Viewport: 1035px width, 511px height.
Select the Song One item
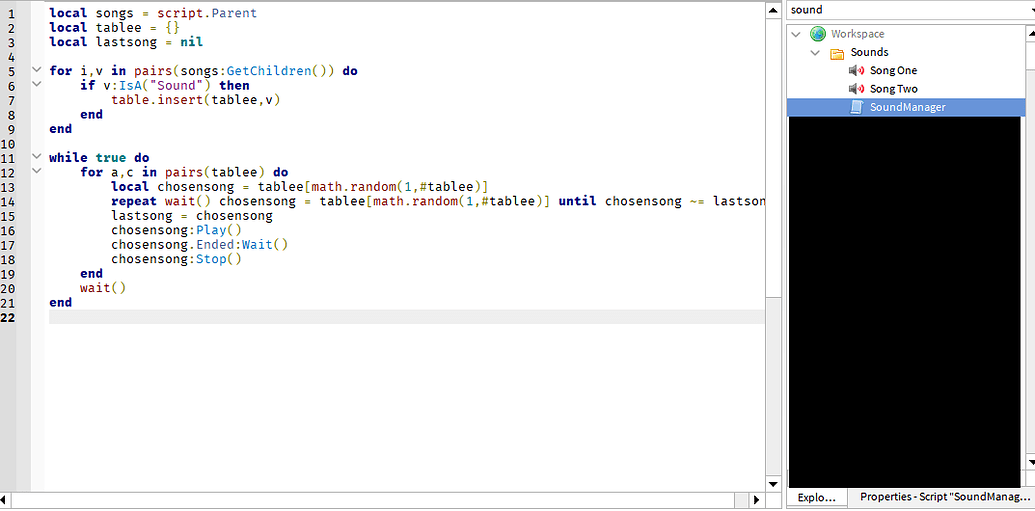[x=893, y=71]
